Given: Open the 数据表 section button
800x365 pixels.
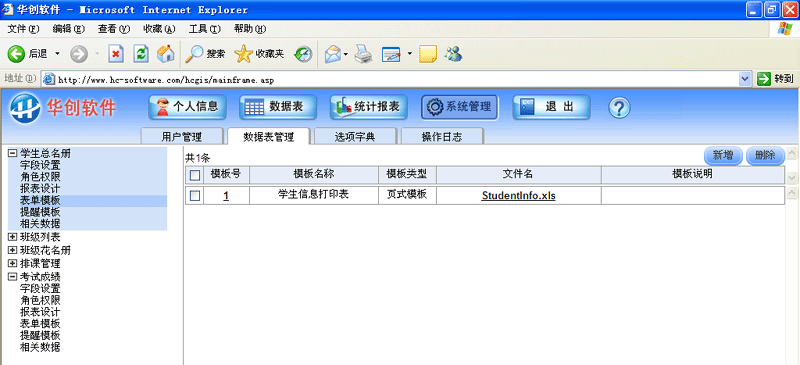Looking at the screenshot, I should pyautogui.click(x=278, y=107).
